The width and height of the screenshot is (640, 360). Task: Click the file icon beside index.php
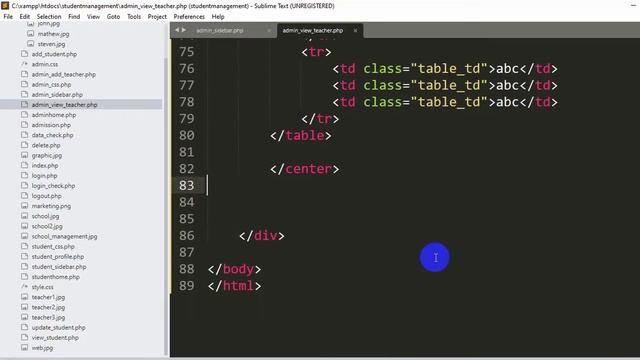point(24,165)
